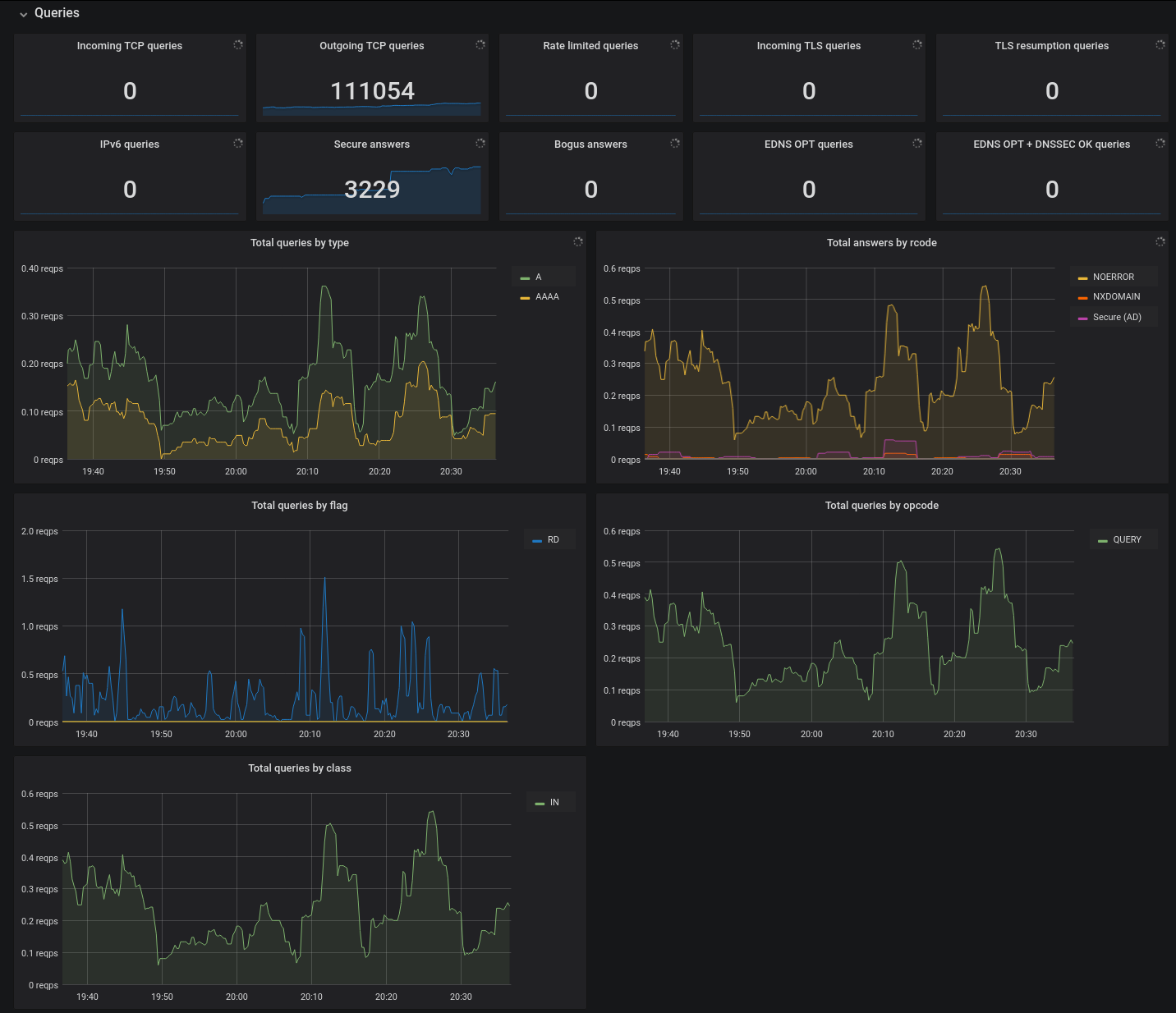Open the Outgoing TCP queries panel title menu
The width and height of the screenshot is (1176, 1013).
[x=372, y=46]
